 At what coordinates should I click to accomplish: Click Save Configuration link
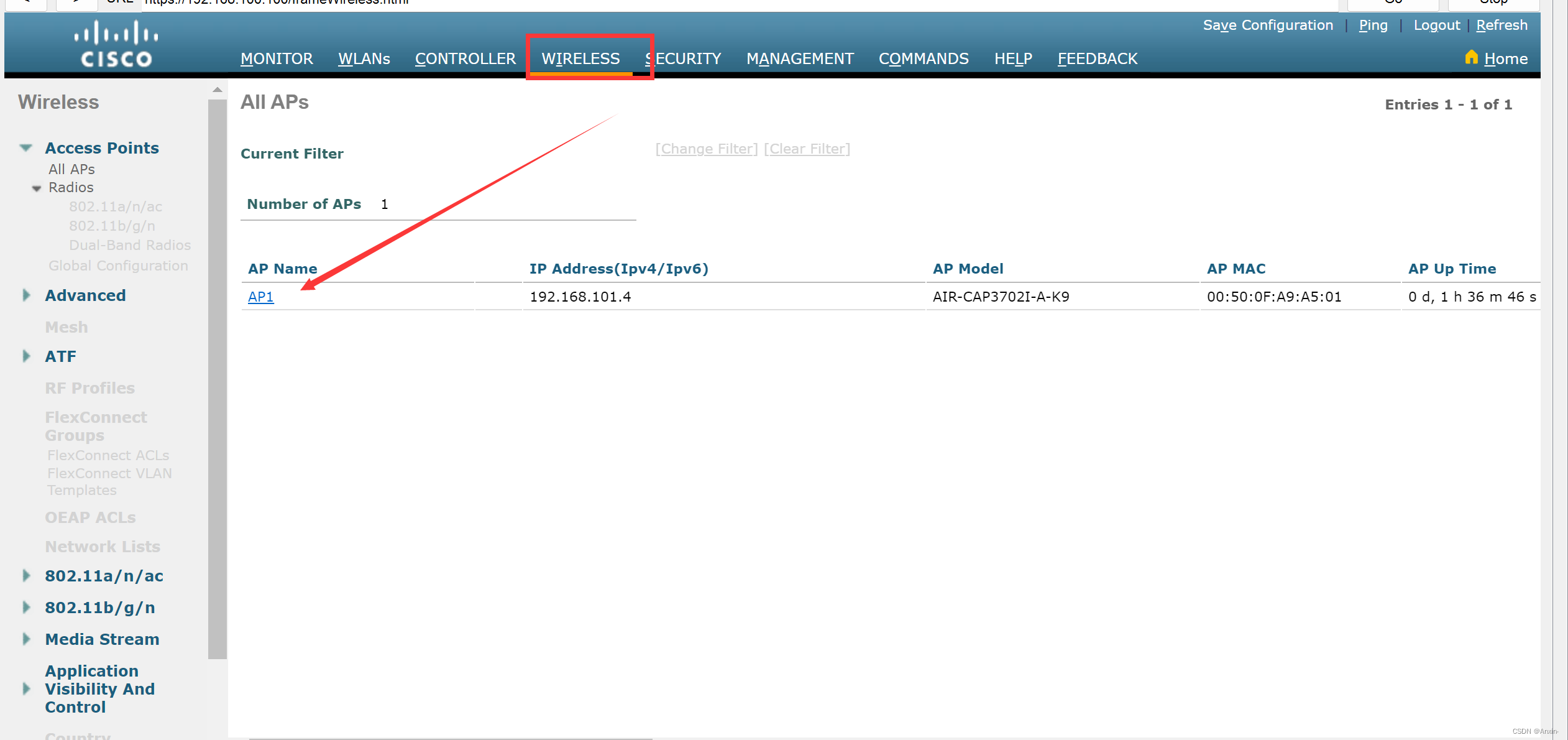coord(1268,25)
